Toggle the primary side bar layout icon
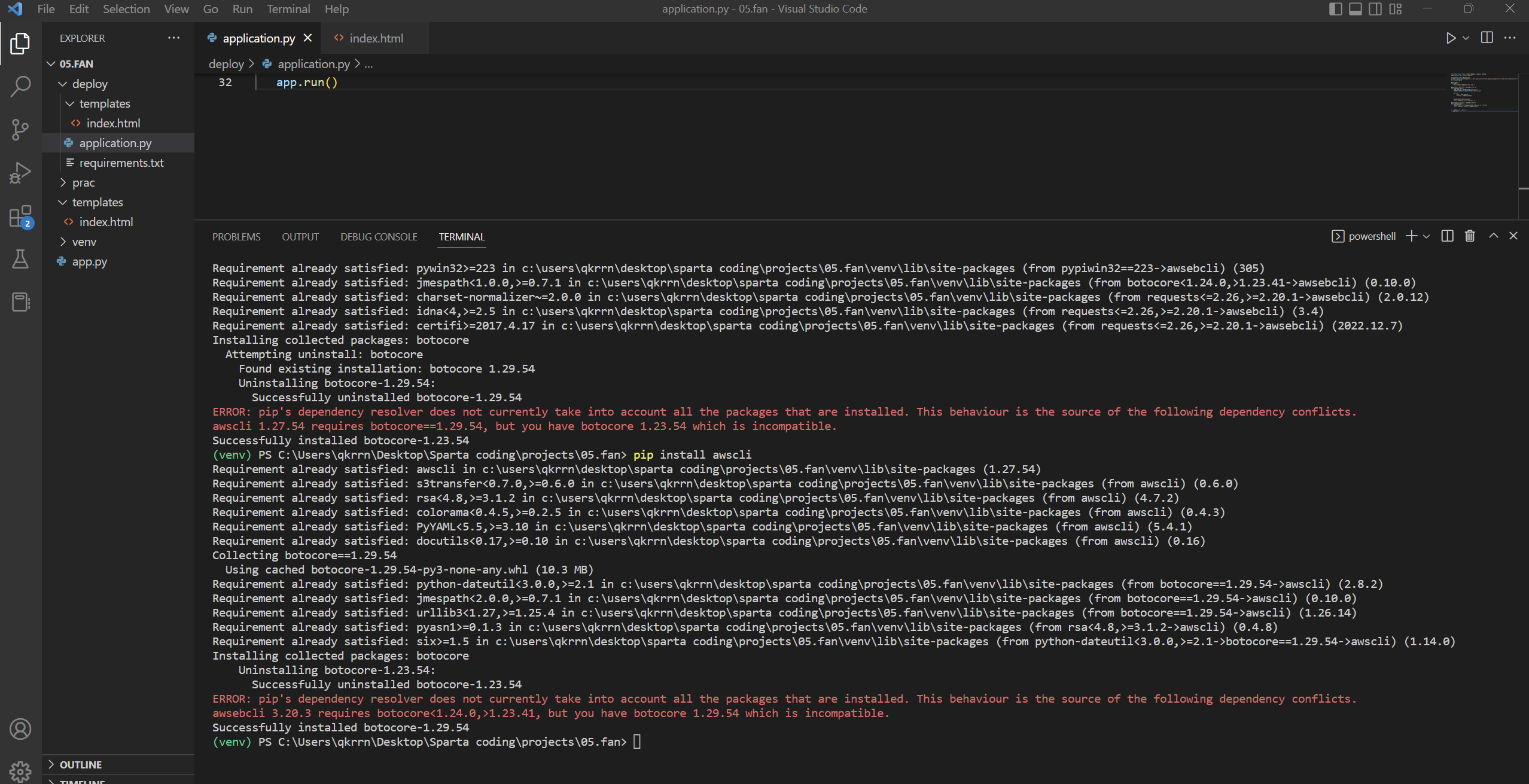 point(1335,9)
